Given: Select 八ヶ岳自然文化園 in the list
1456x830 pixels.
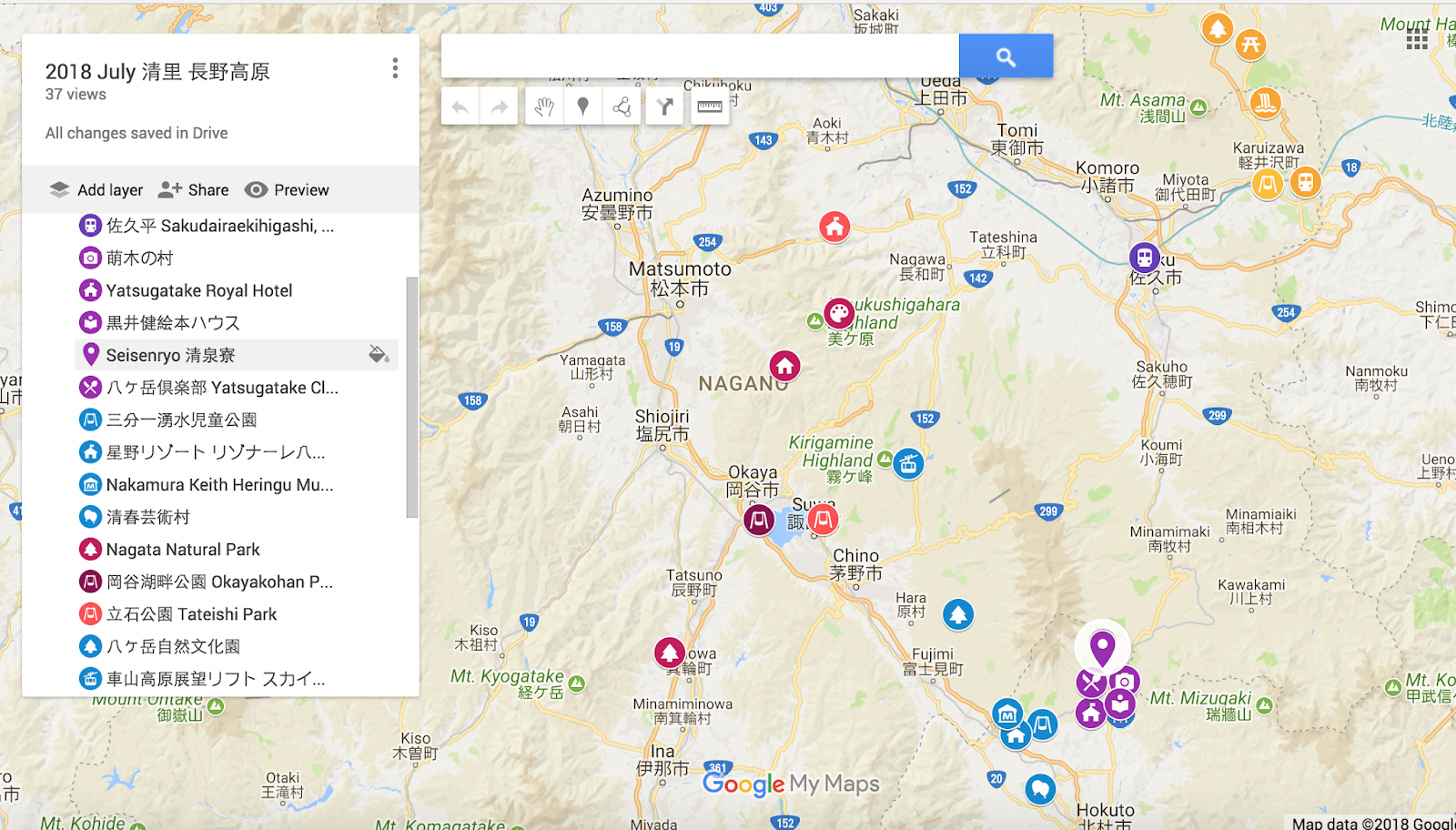Looking at the screenshot, I should pyautogui.click(x=237, y=646).
